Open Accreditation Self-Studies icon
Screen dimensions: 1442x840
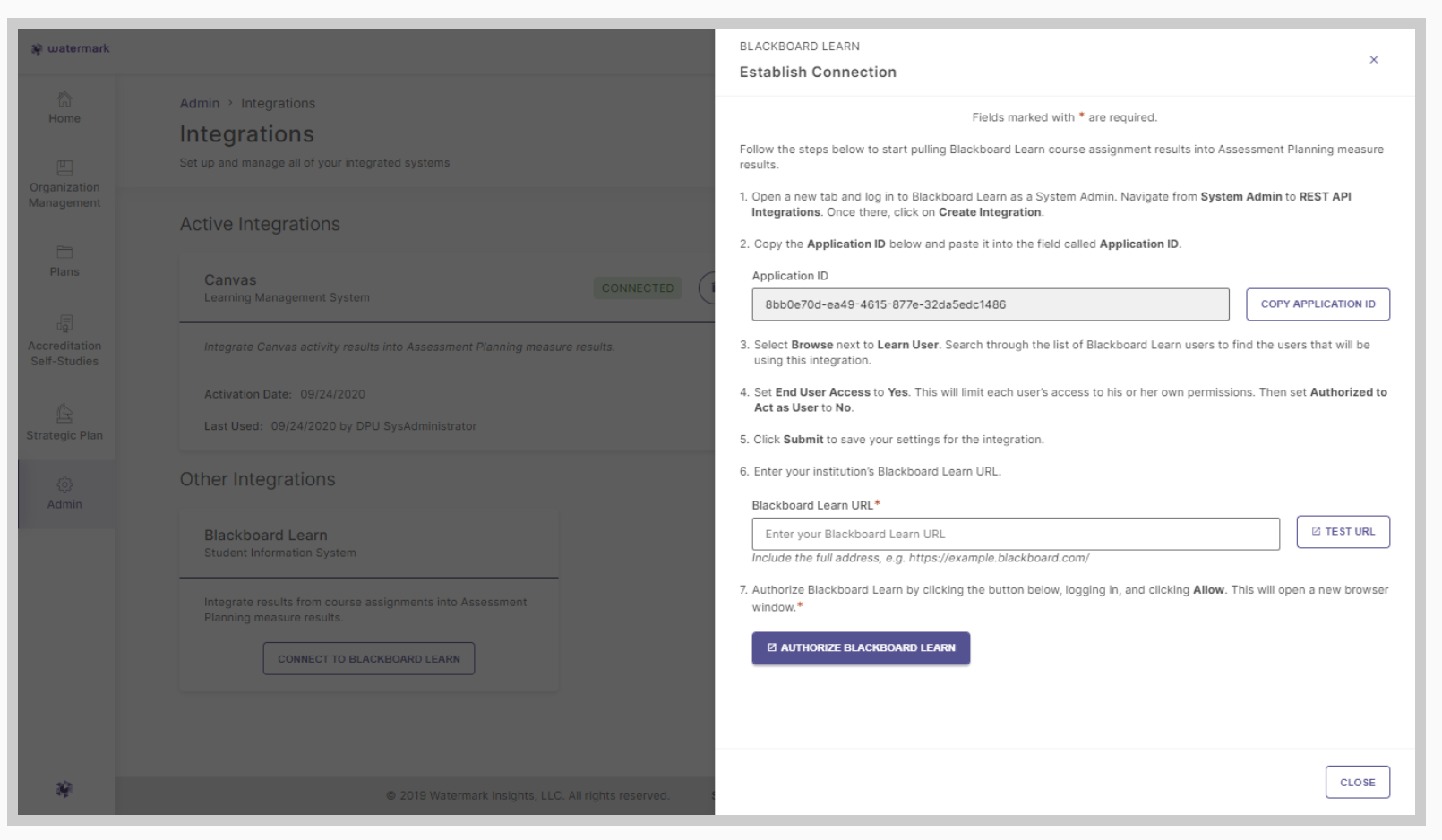(64, 323)
